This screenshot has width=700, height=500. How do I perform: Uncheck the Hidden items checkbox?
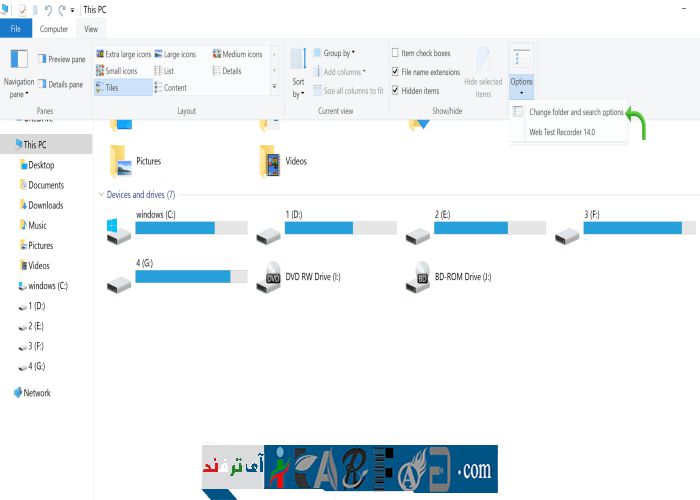point(396,91)
